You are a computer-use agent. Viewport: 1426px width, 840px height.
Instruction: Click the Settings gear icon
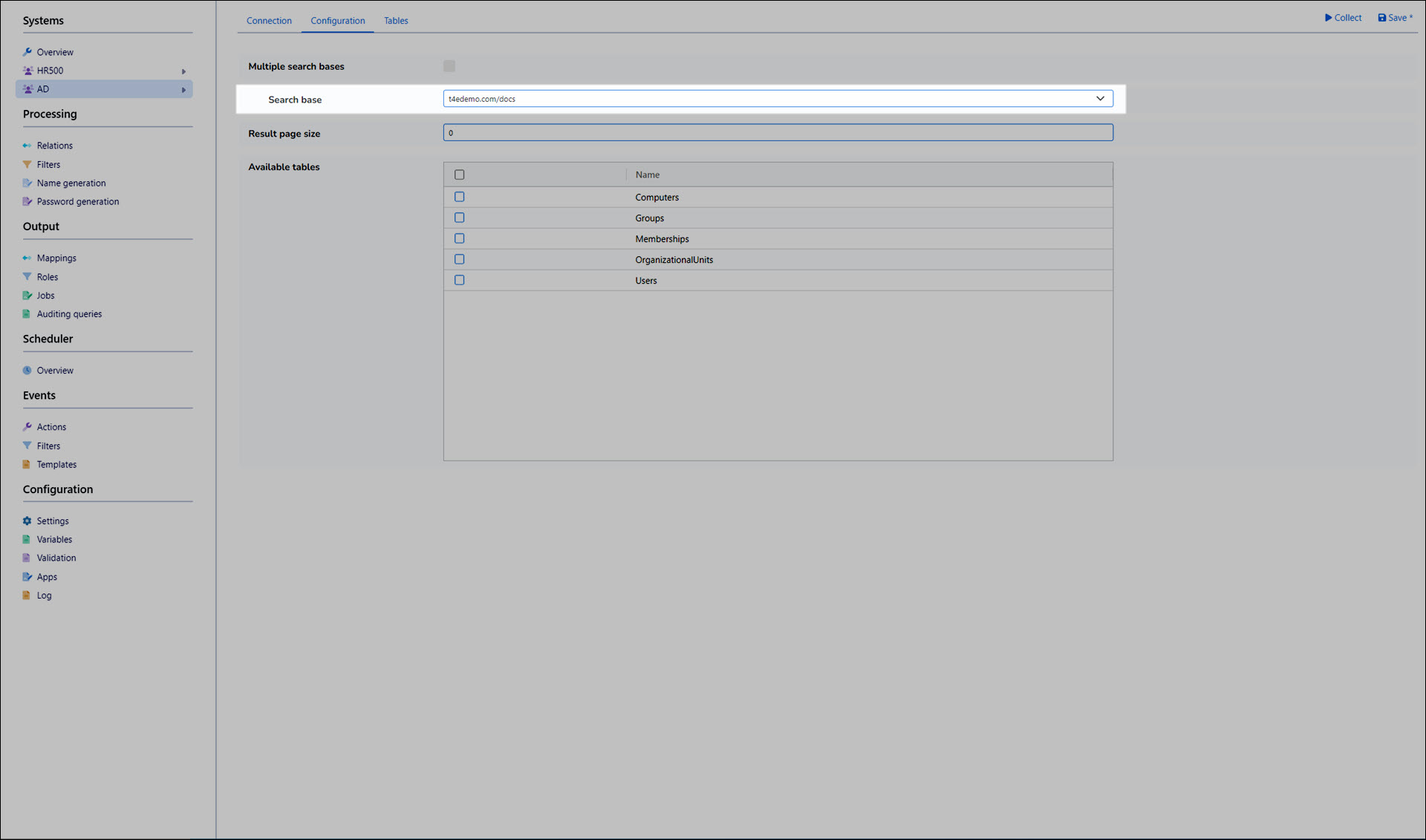pos(27,521)
